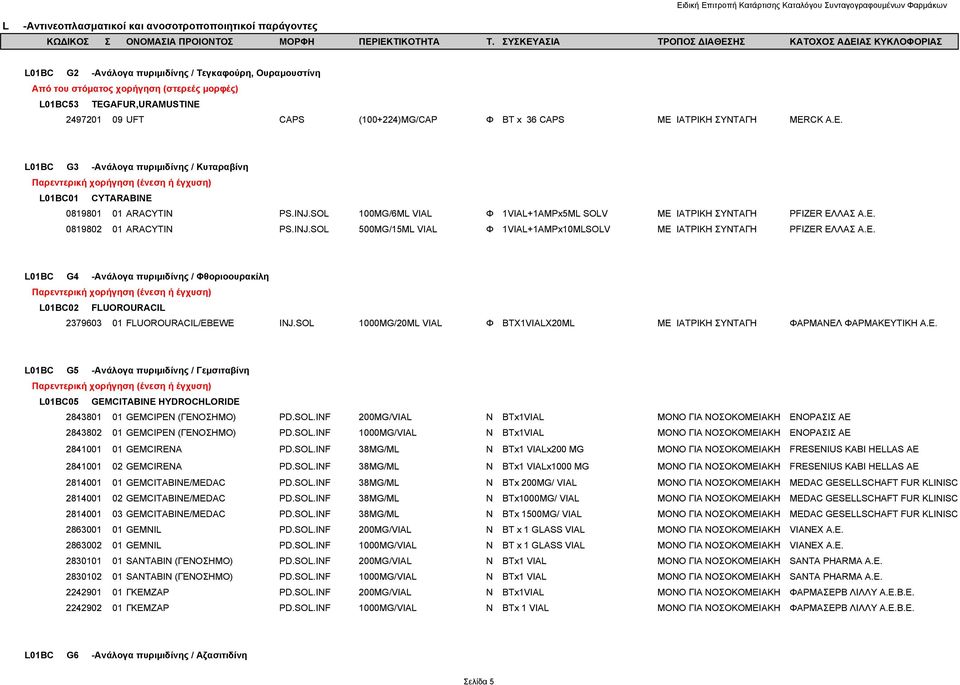Click packaging BTx 200MG/ VIAL

539,483
